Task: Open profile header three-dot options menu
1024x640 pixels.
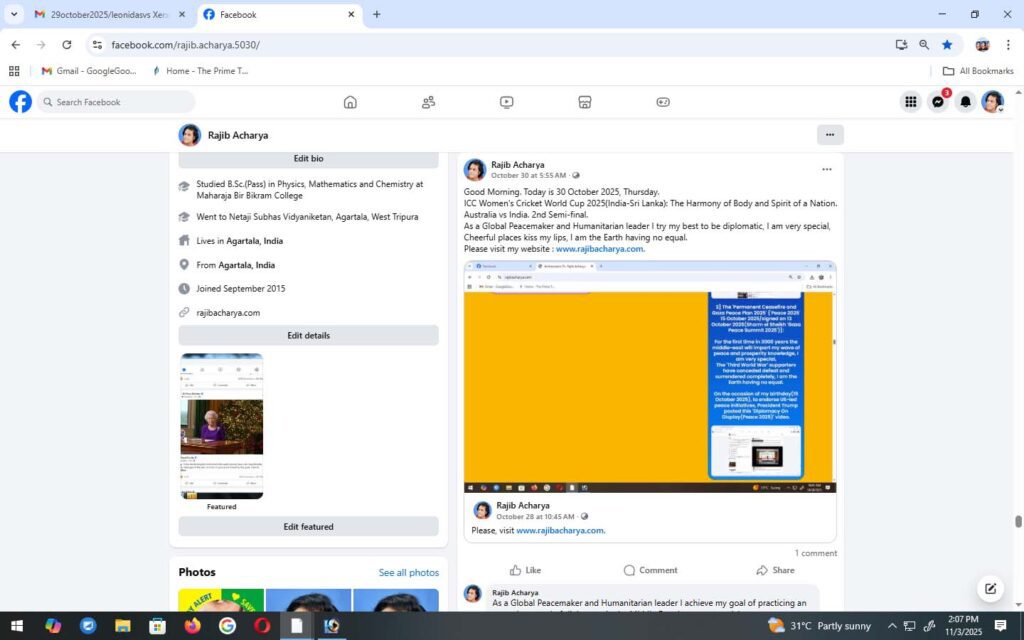Action: pos(829,135)
